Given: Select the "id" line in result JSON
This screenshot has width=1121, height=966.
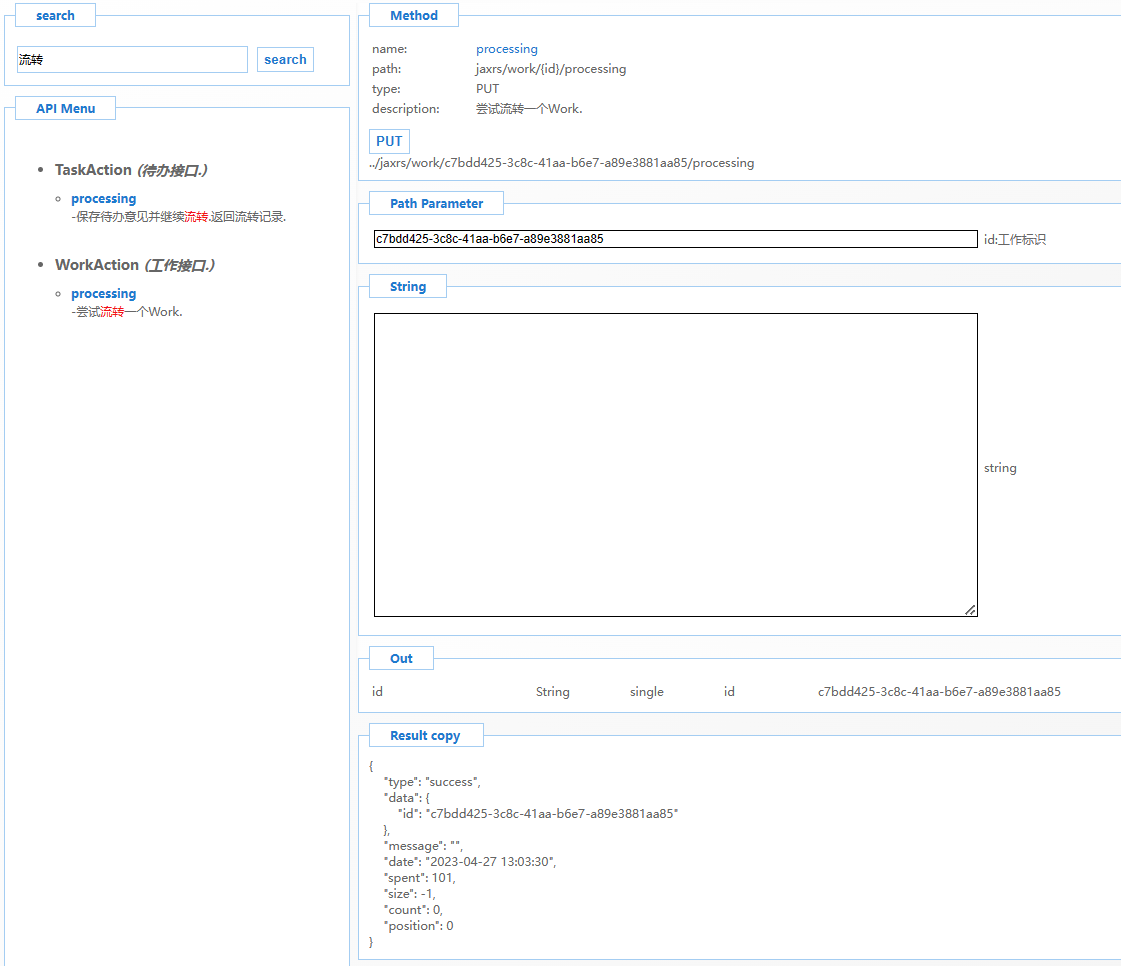Looking at the screenshot, I should coord(538,814).
